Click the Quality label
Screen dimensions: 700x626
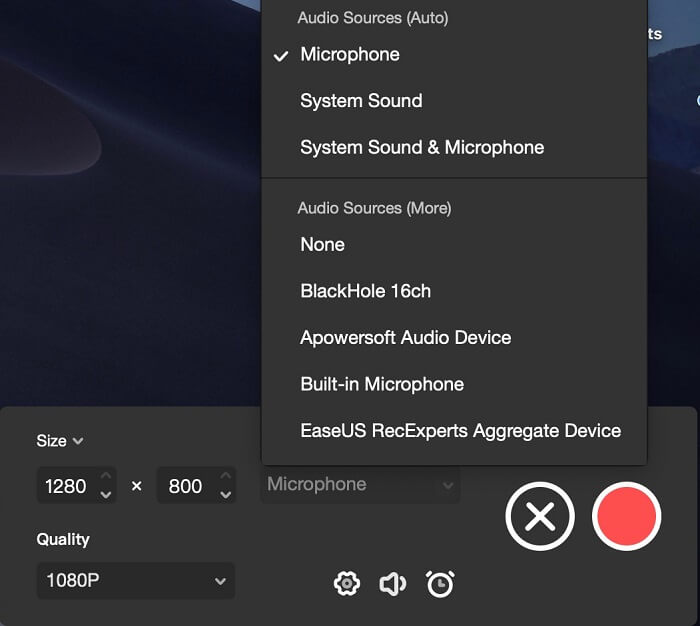point(63,539)
